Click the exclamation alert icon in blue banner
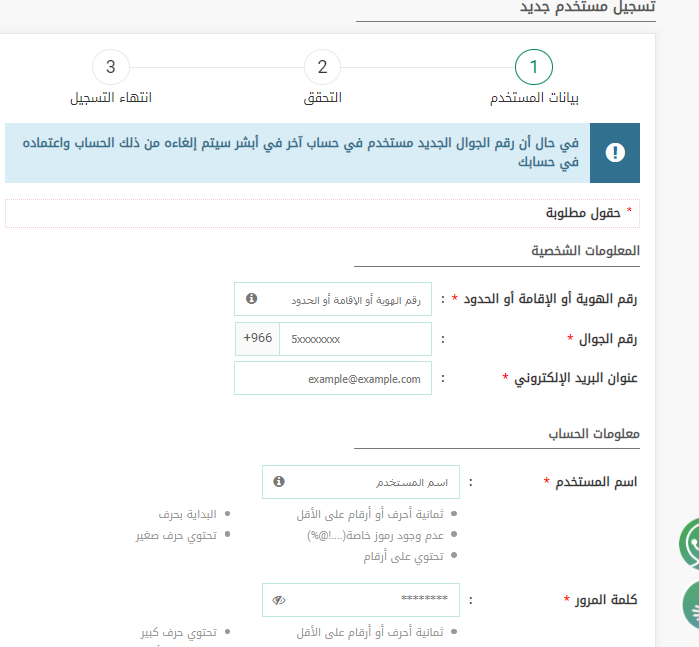This screenshot has width=699, height=647. pyautogui.click(x=615, y=153)
